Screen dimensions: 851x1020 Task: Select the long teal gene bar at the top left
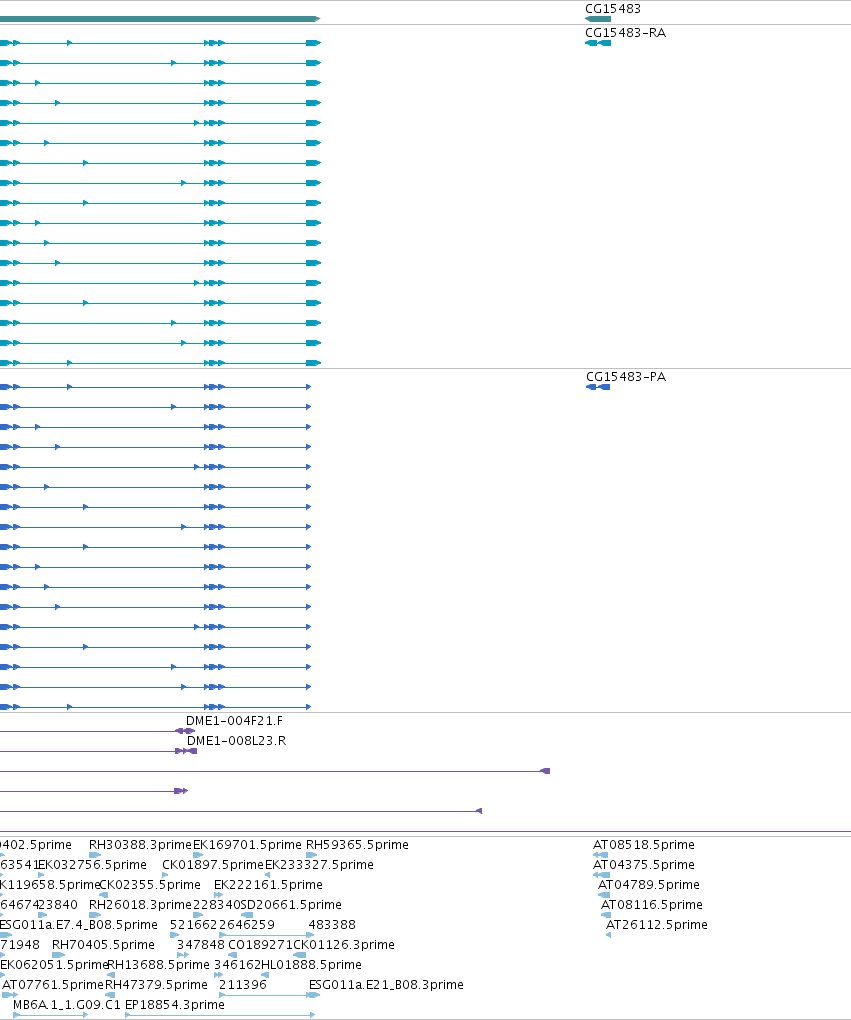click(x=160, y=19)
